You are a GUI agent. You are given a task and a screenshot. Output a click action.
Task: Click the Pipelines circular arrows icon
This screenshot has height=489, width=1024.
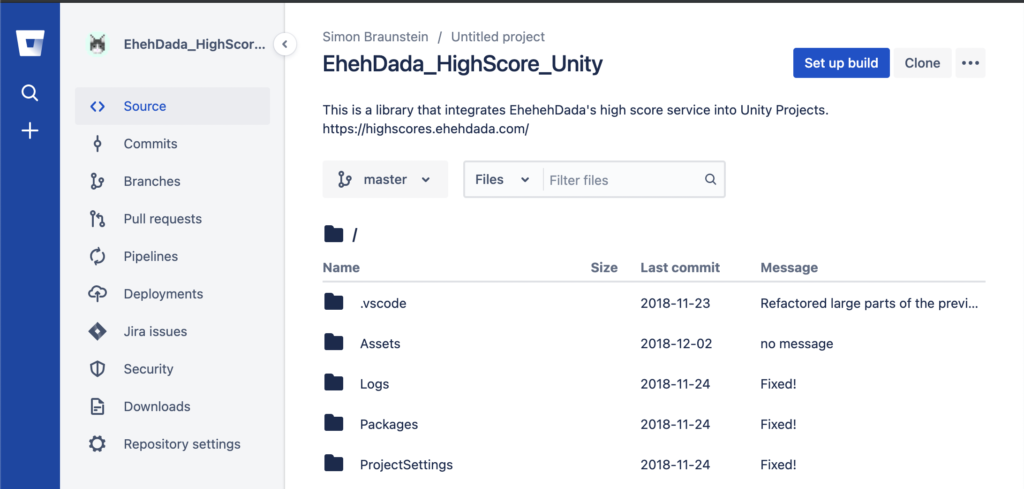coord(97,257)
